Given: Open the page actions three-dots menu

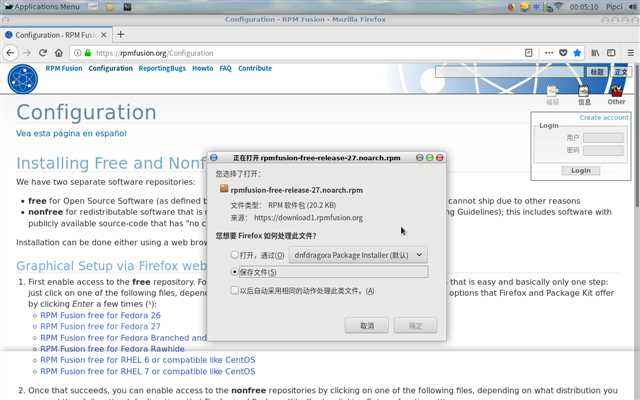Looking at the screenshot, I should [x=549, y=53].
